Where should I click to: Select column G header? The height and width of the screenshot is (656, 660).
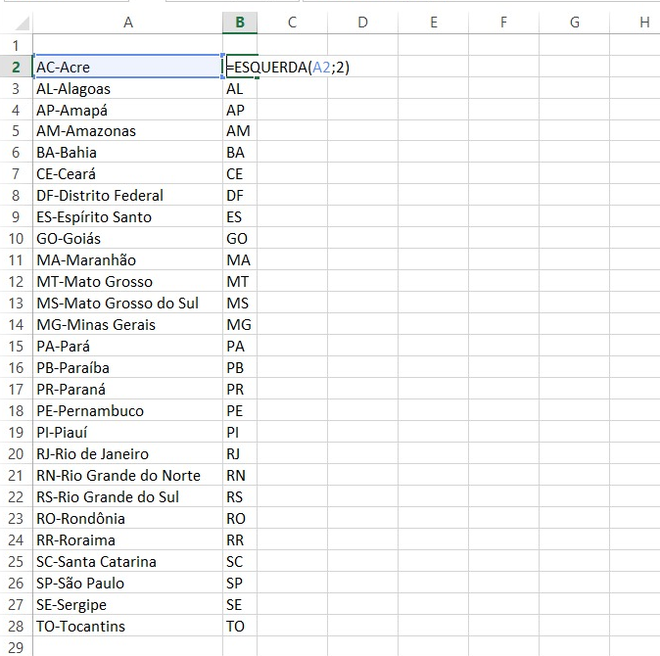coord(574,22)
